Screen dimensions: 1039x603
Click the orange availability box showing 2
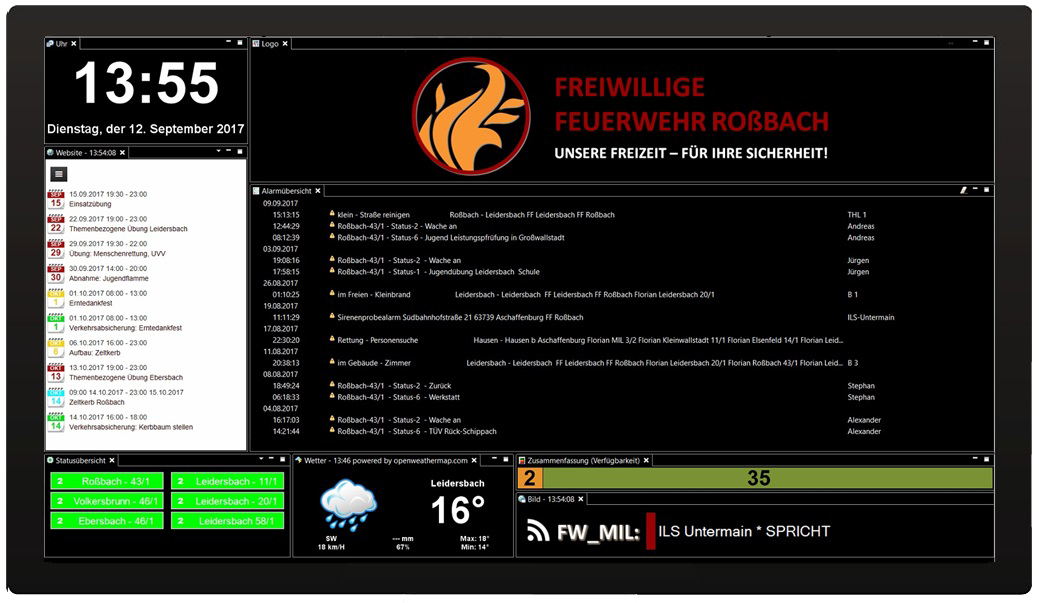click(x=529, y=478)
